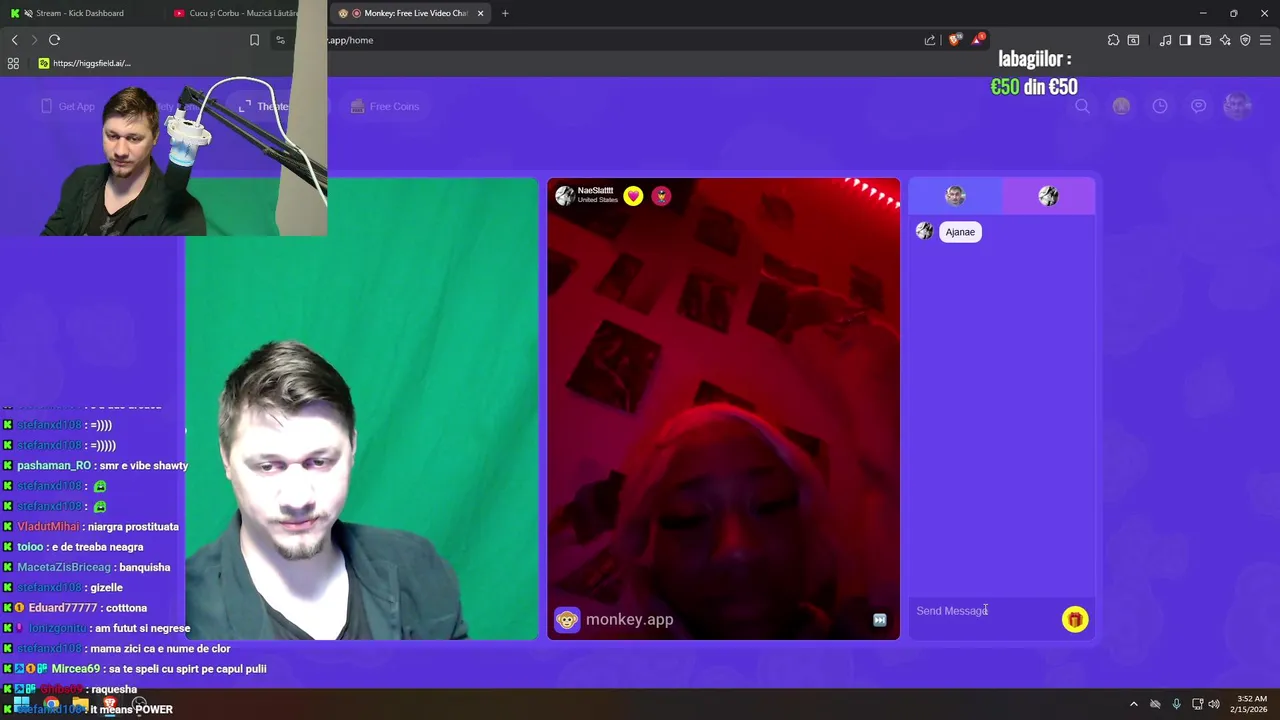
Task: Send a gift with the yellow gift icon
Action: pyautogui.click(x=1075, y=620)
